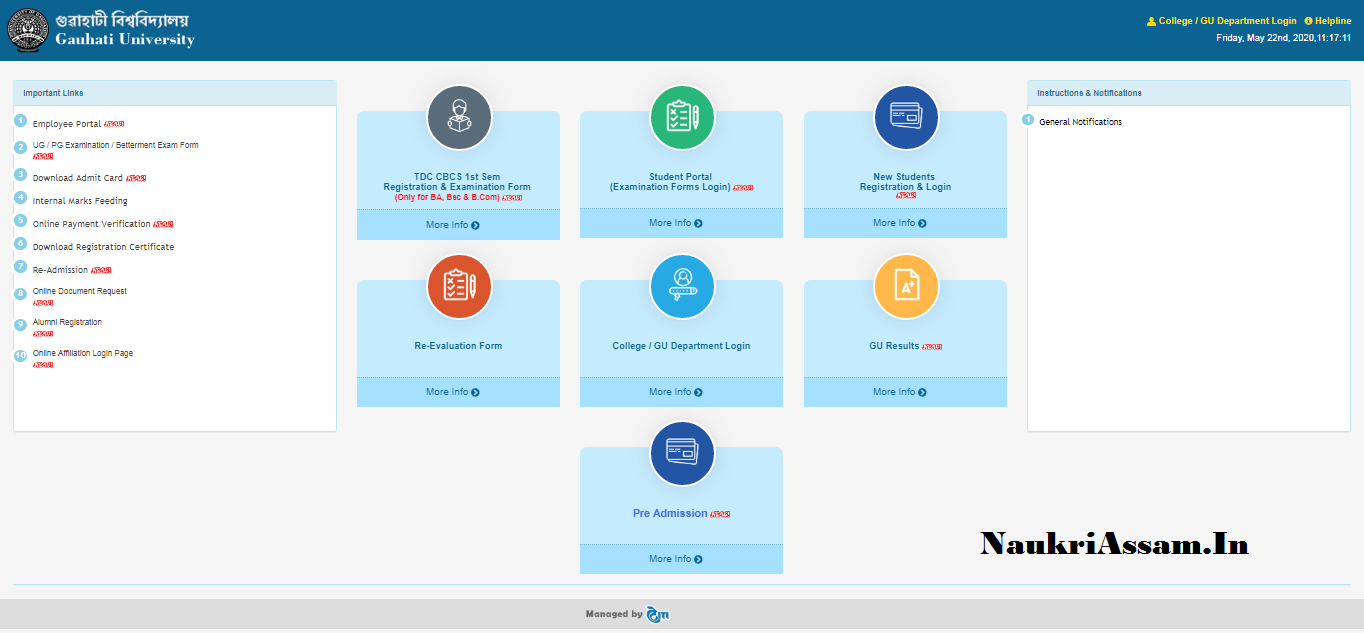1364x633 pixels.
Task: Click the GU Results card title
Action: [894, 346]
